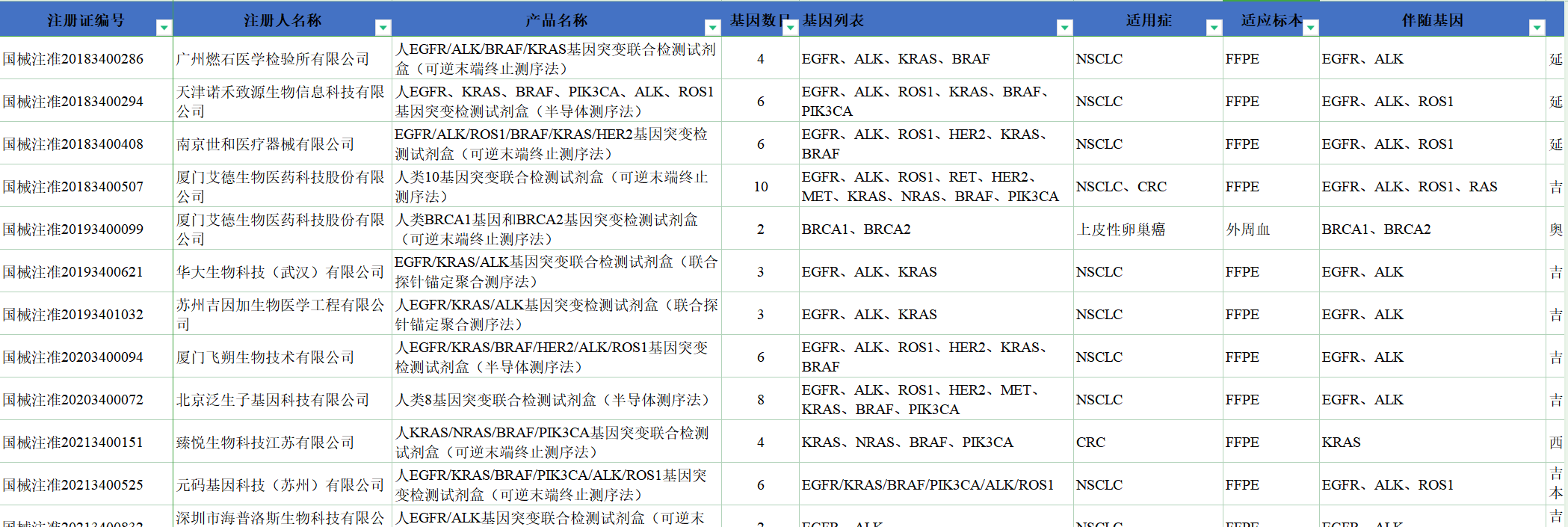Click cell 国械注准20213400525
The image size is (1568, 527).
point(87,484)
